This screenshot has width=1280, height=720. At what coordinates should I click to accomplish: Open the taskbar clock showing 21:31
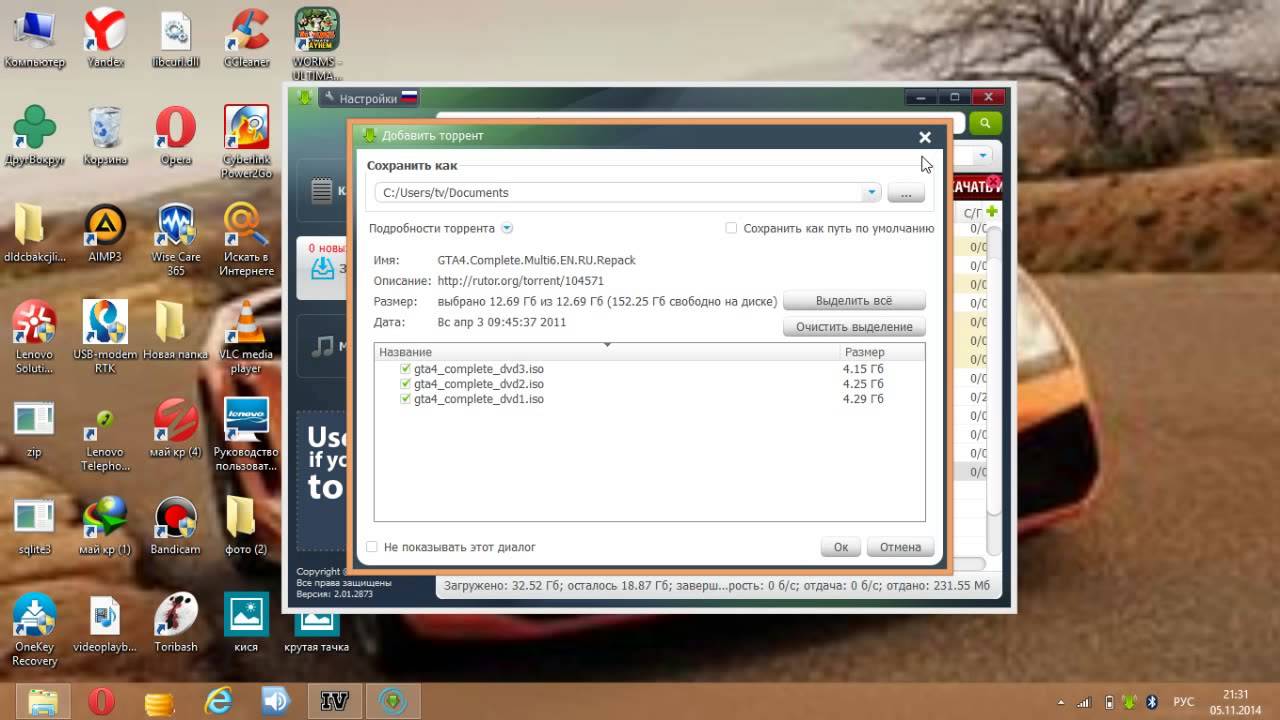click(x=1236, y=701)
